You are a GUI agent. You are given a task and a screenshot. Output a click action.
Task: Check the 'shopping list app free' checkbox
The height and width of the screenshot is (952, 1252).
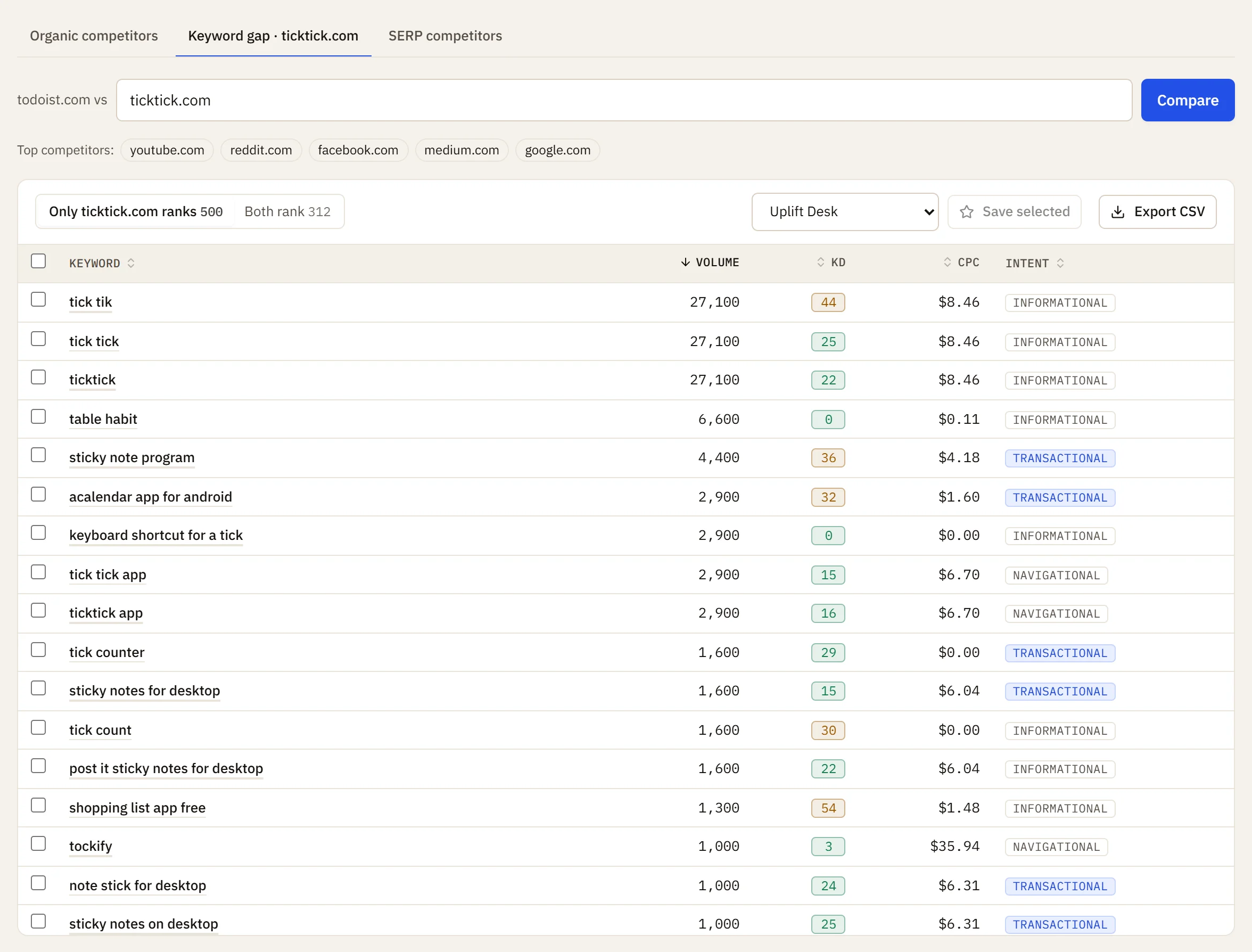click(38, 805)
